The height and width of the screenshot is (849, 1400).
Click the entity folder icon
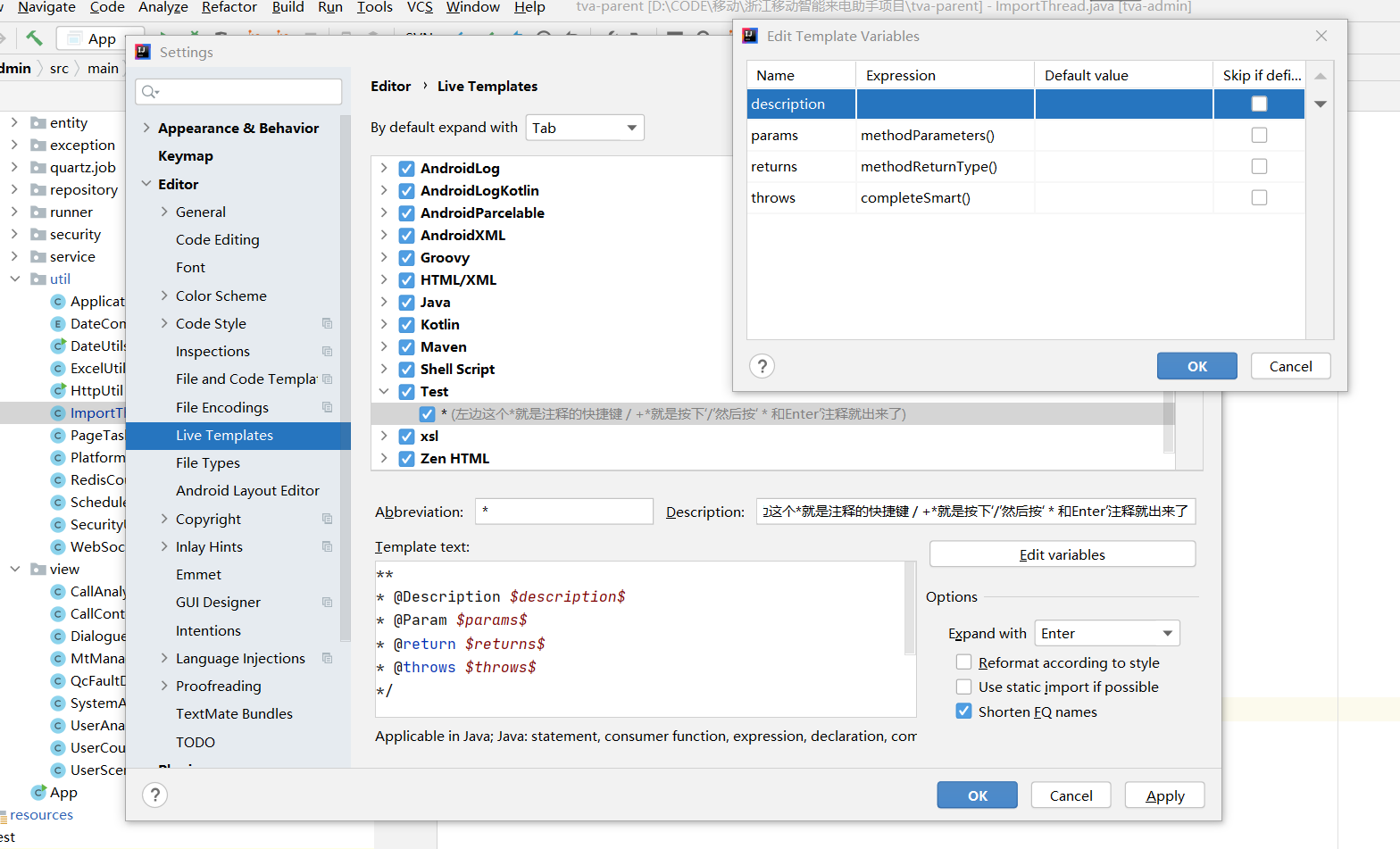coord(37,122)
